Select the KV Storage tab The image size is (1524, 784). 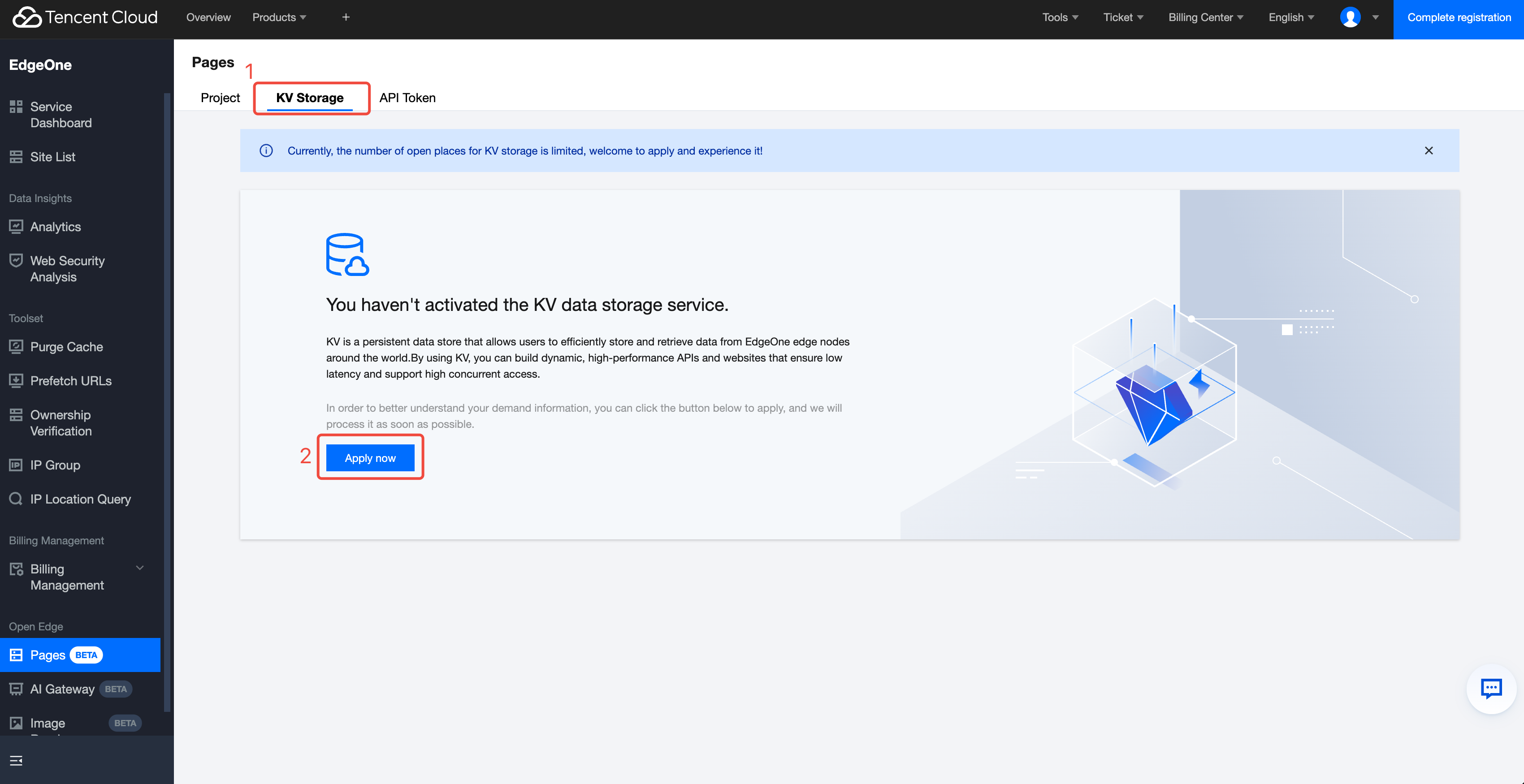309,98
